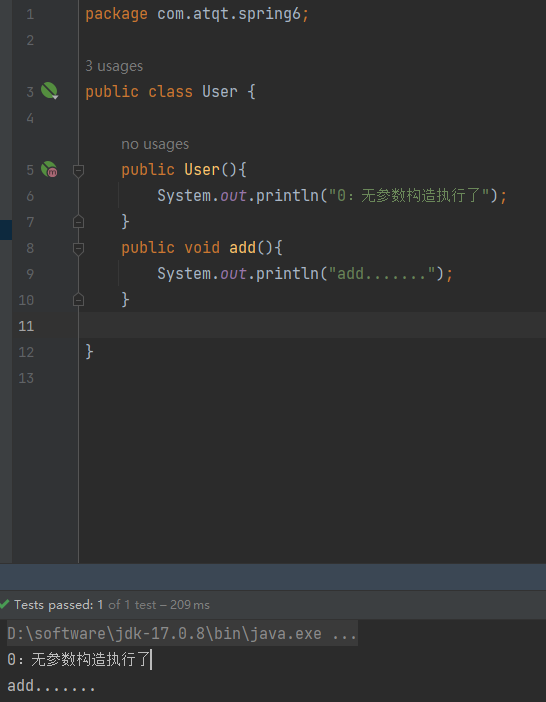Click the console output line "add......."
Screen dimensions: 546x702
[x=51, y=685]
